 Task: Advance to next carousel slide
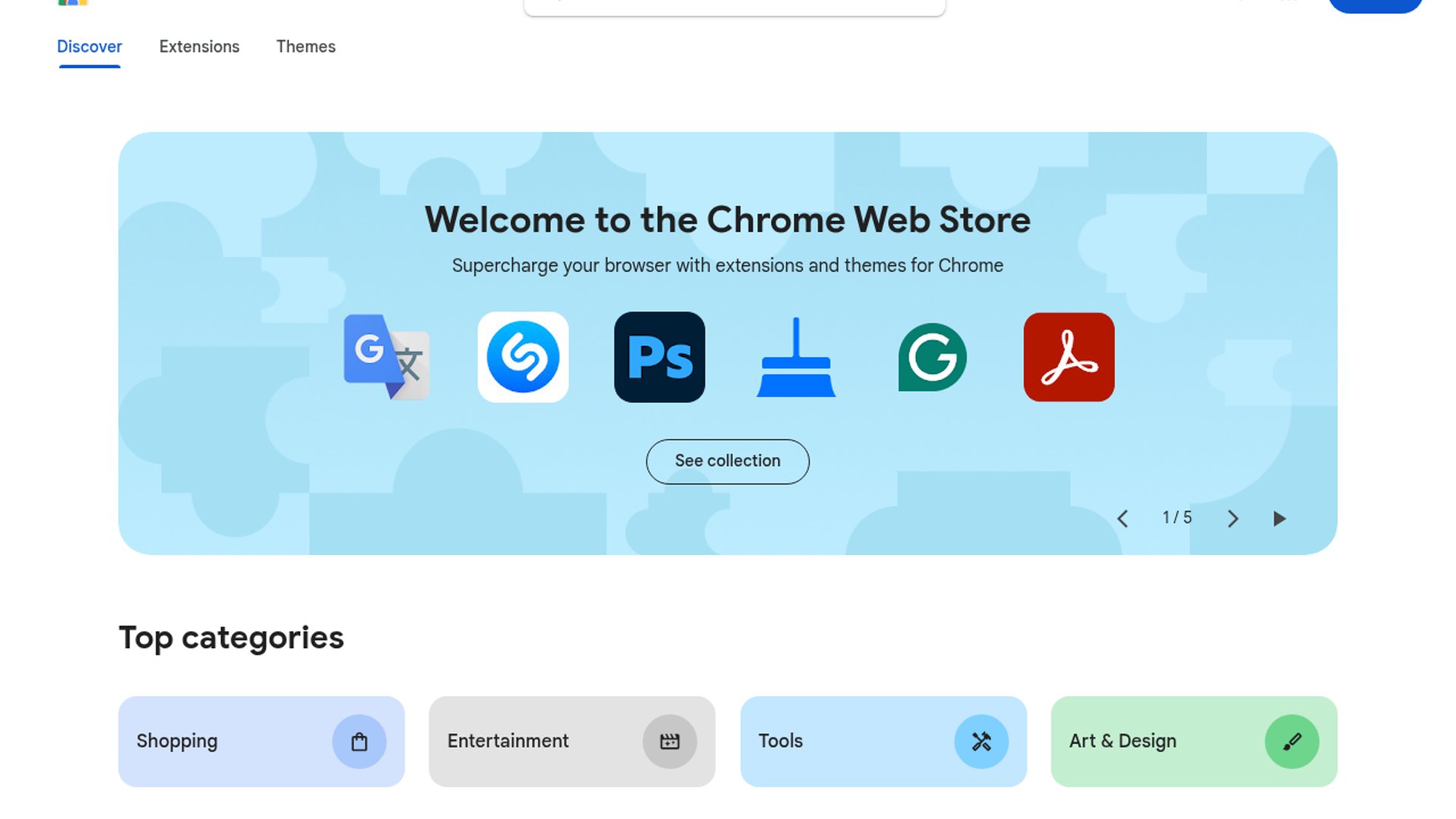pyautogui.click(x=1233, y=519)
